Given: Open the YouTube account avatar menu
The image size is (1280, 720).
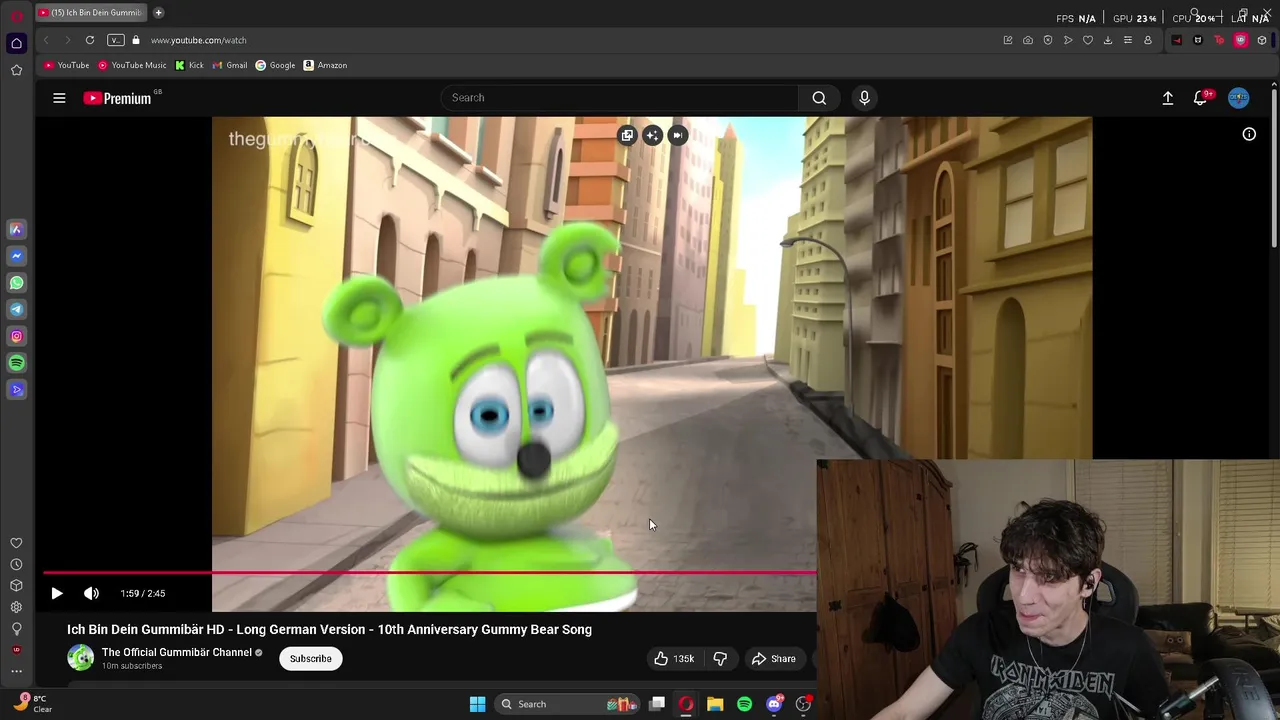Looking at the screenshot, I should point(1239,98).
